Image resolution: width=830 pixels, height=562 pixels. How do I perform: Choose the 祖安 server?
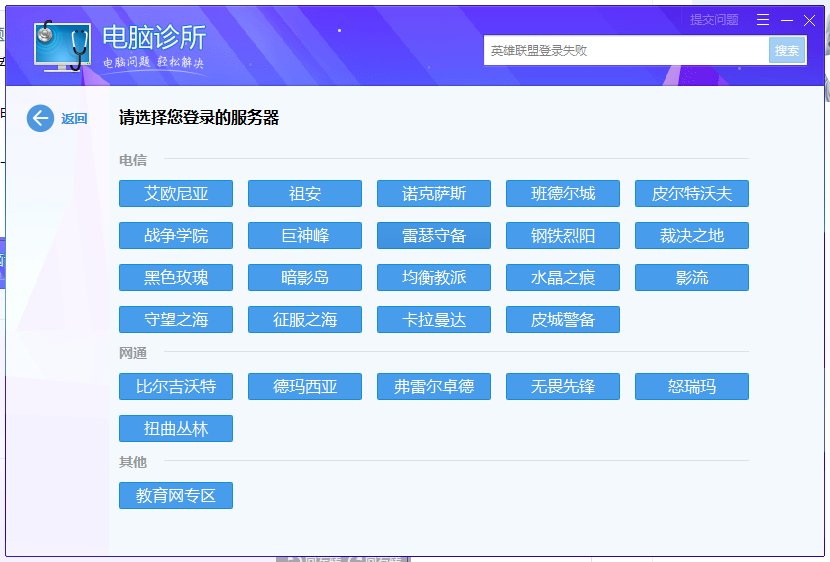tap(305, 194)
